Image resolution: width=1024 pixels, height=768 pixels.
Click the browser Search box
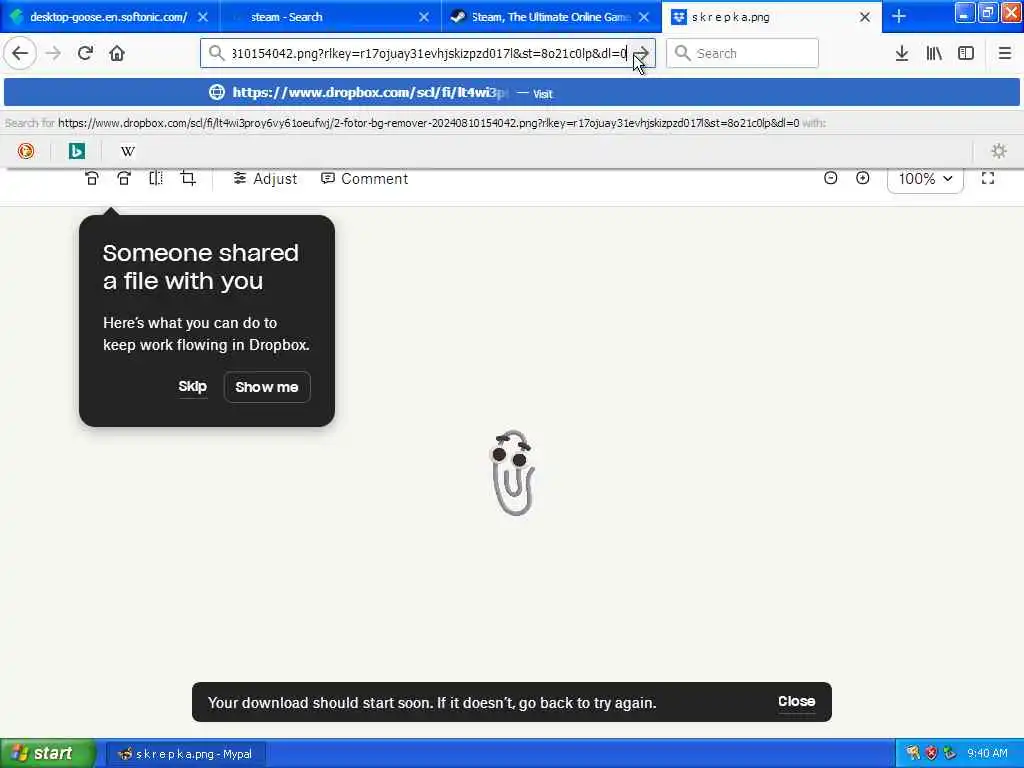tap(743, 53)
